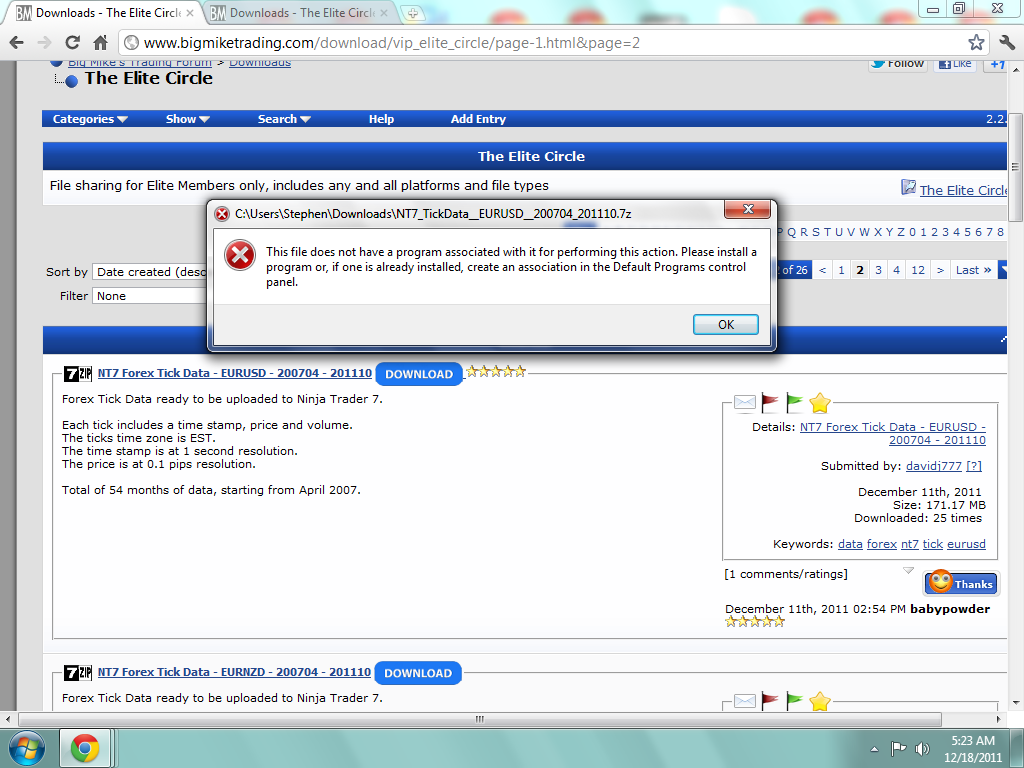Open The Elite Circle link at right
The height and width of the screenshot is (768, 1024).
(963, 190)
